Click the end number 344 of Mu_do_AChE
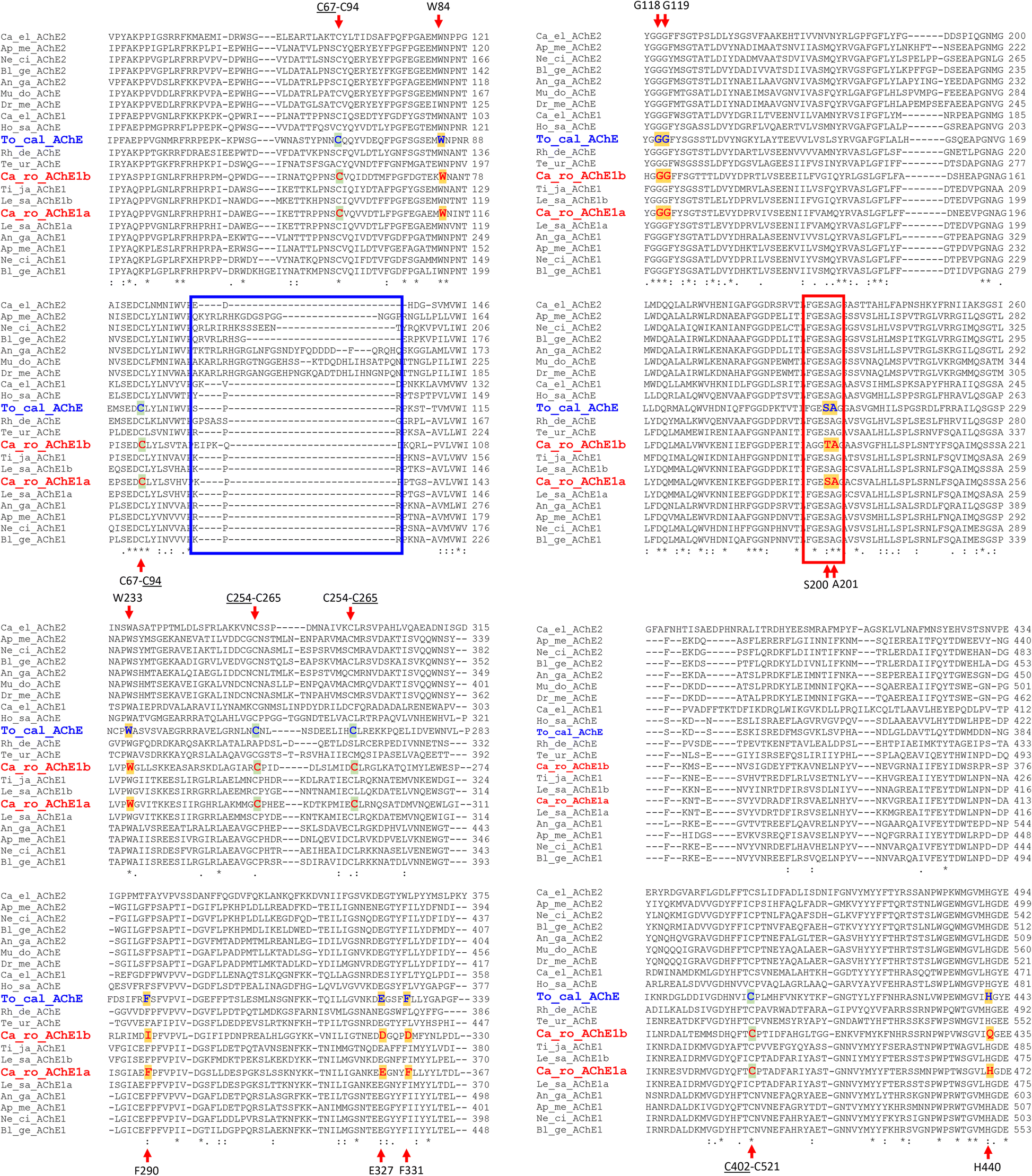 1017,362
